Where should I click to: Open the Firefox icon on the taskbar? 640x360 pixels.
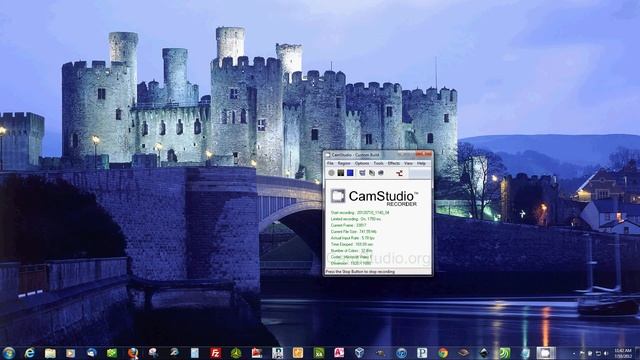click(133, 353)
